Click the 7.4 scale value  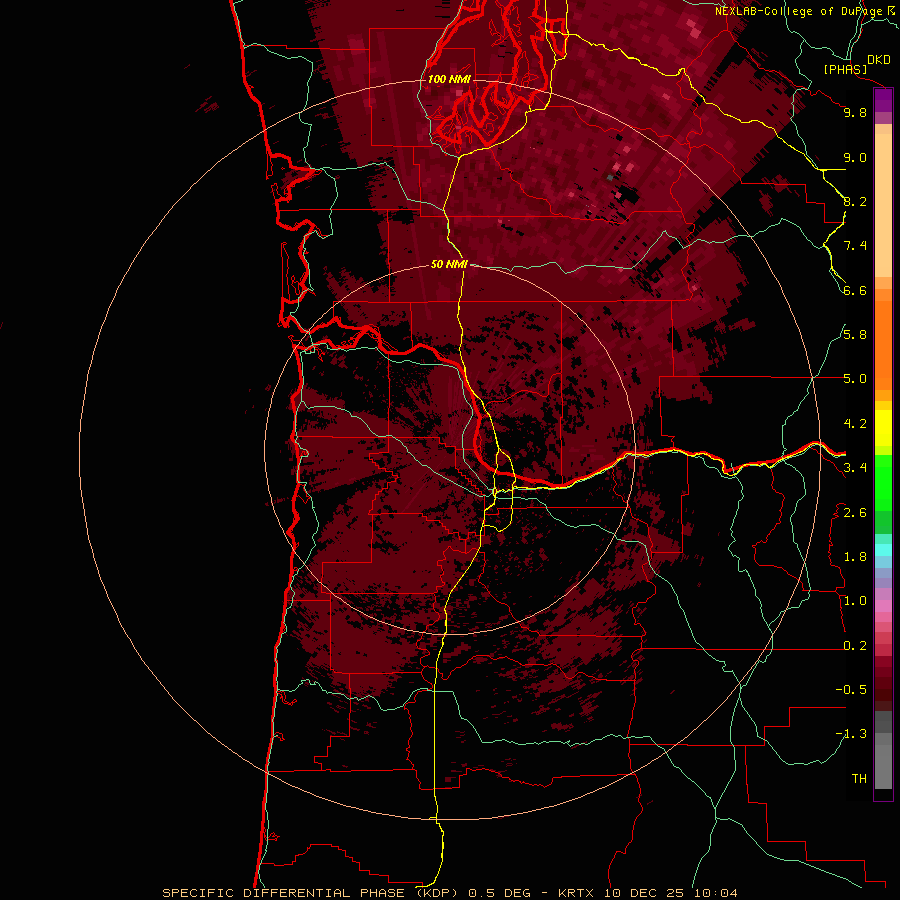(855, 246)
